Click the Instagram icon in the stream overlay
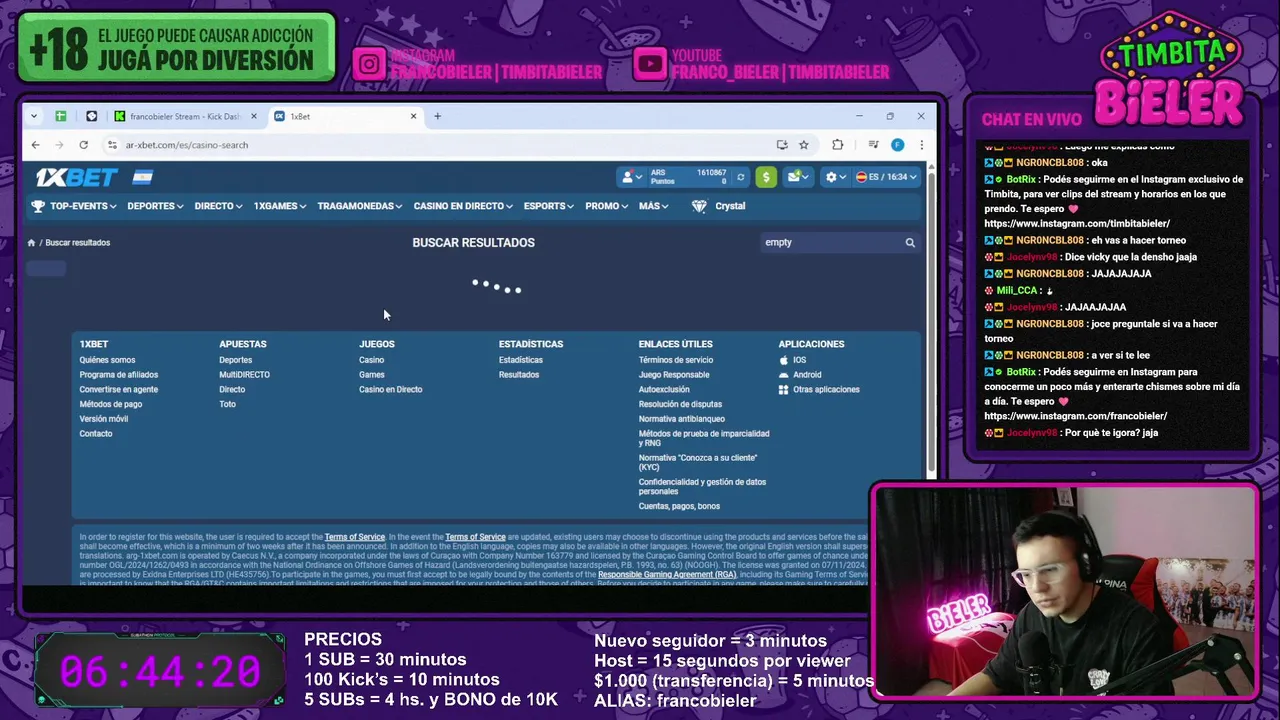The height and width of the screenshot is (720, 1280). [x=369, y=65]
